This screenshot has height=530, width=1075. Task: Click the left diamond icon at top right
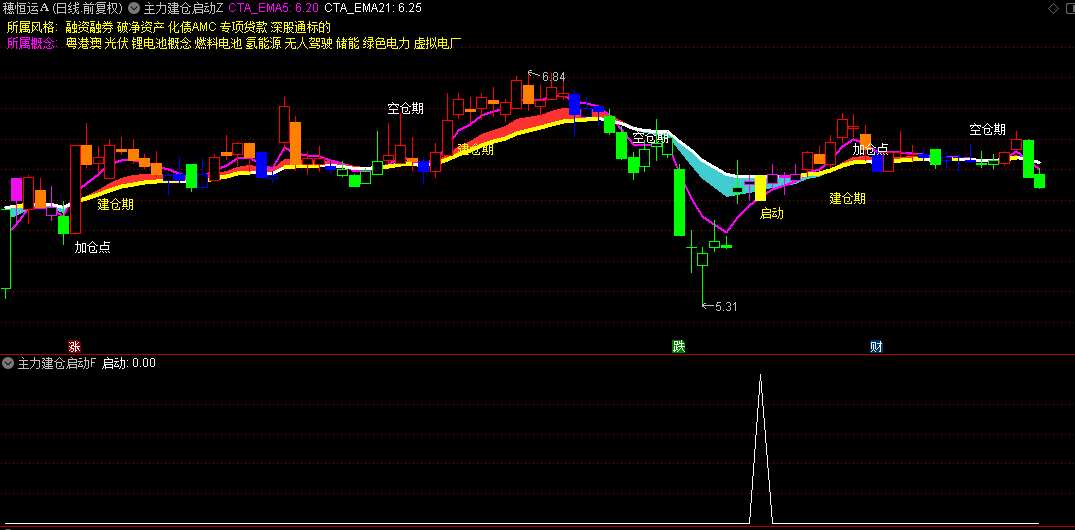click(1053, 8)
